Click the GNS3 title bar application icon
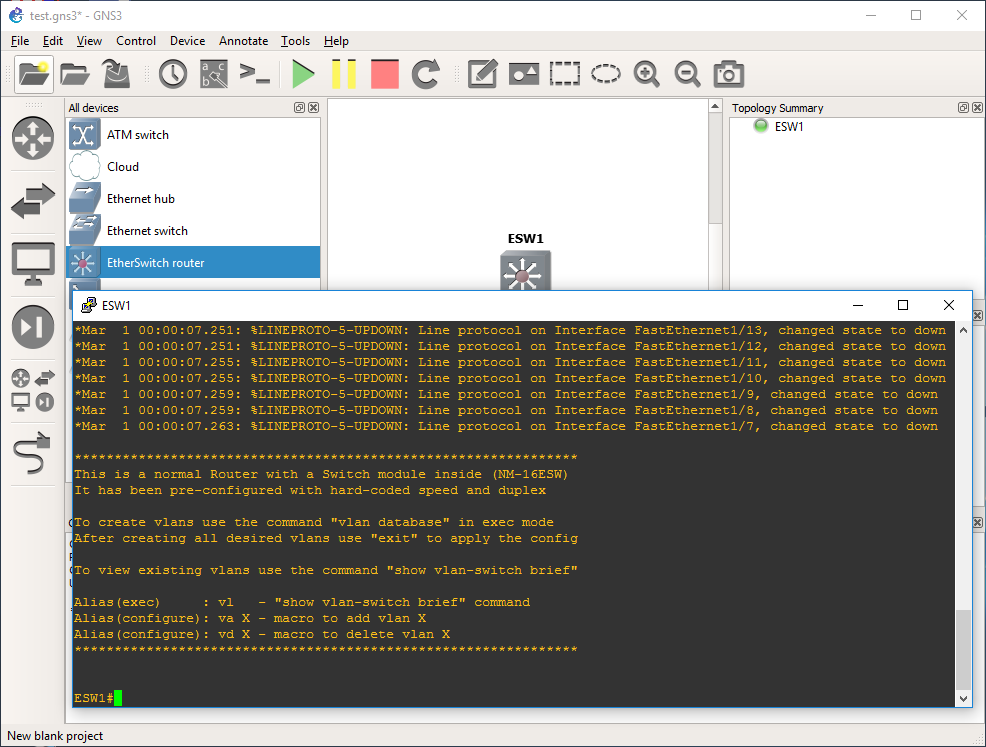This screenshot has height=747, width=986. click(x=16, y=15)
